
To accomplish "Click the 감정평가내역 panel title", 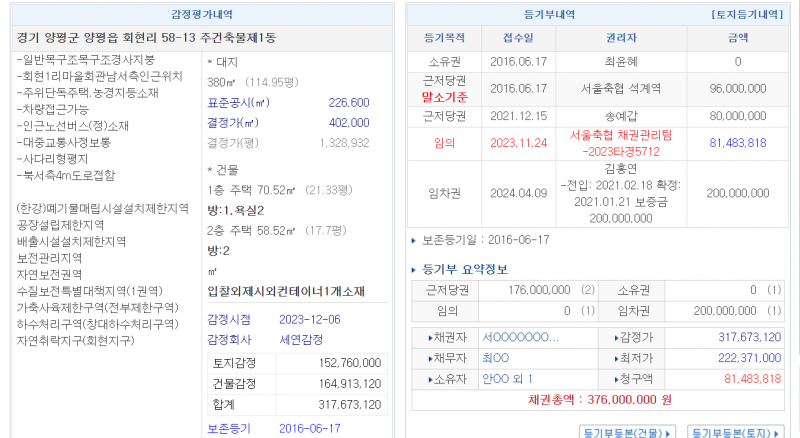I will point(200,15).
